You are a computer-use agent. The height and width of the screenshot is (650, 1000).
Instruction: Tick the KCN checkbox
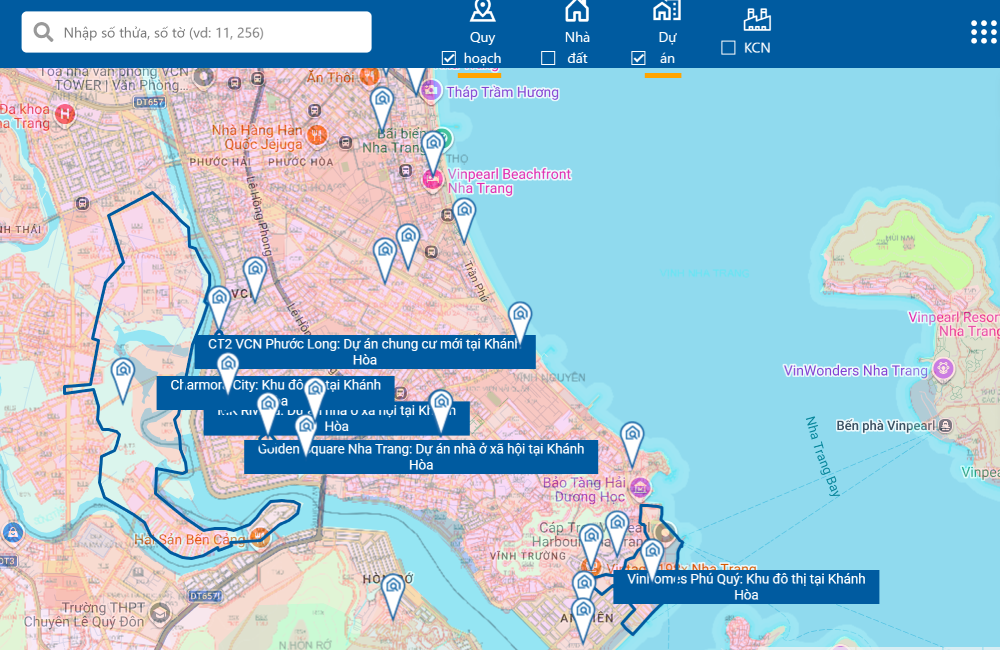728,47
